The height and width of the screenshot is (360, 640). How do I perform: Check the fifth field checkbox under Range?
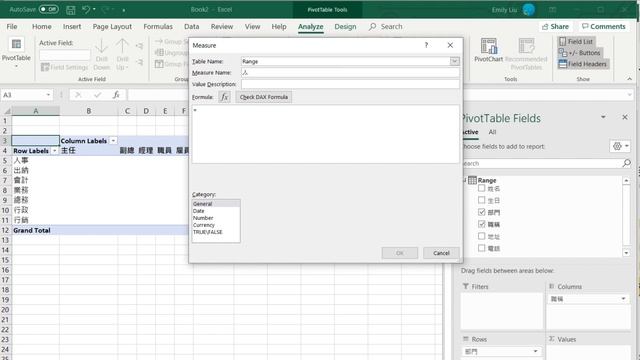(x=482, y=236)
